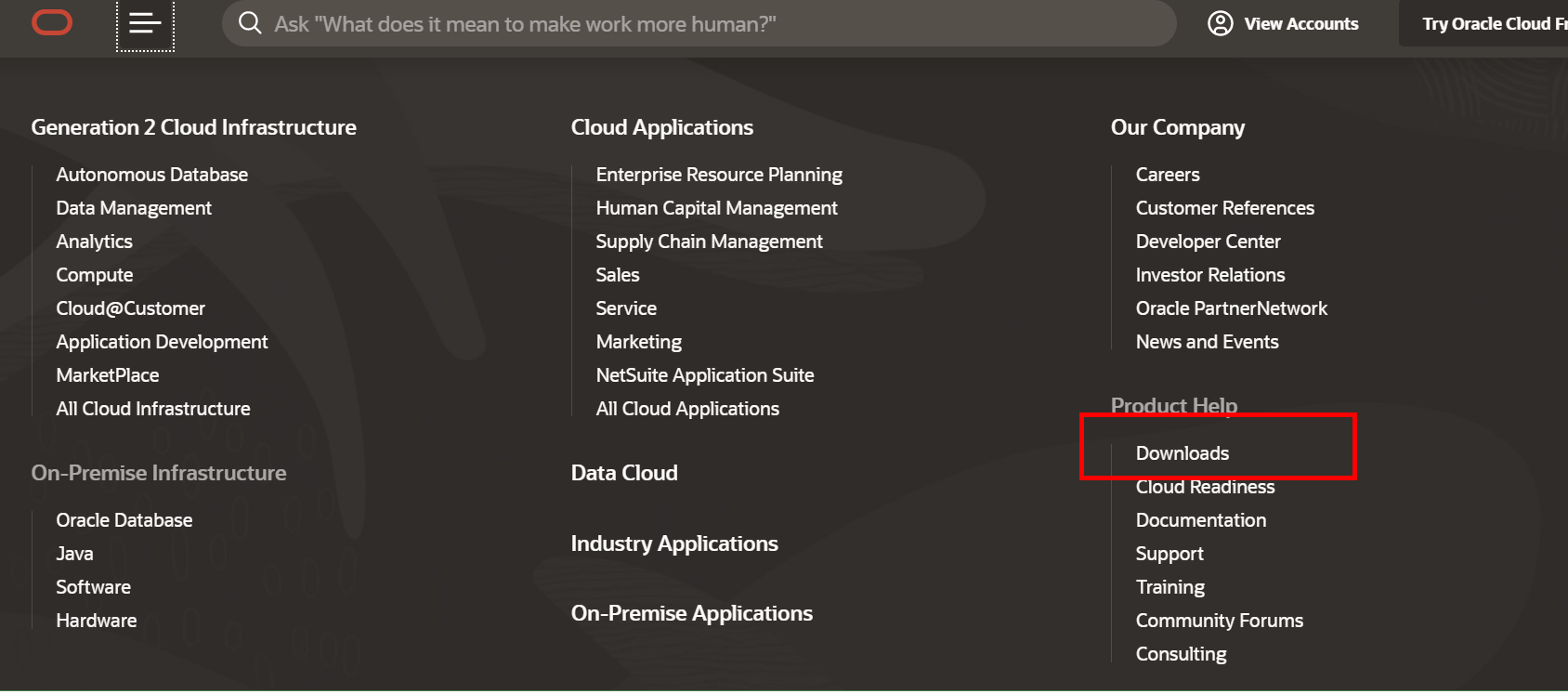The width and height of the screenshot is (1568, 694).
Task: Open News and Events
Action: click(1207, 342)
